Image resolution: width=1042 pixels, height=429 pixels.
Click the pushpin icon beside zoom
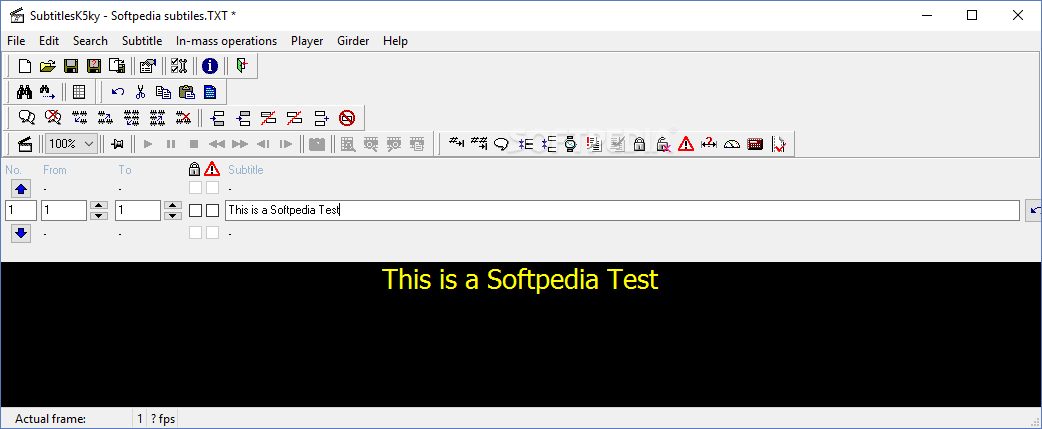tap(119, 143)
